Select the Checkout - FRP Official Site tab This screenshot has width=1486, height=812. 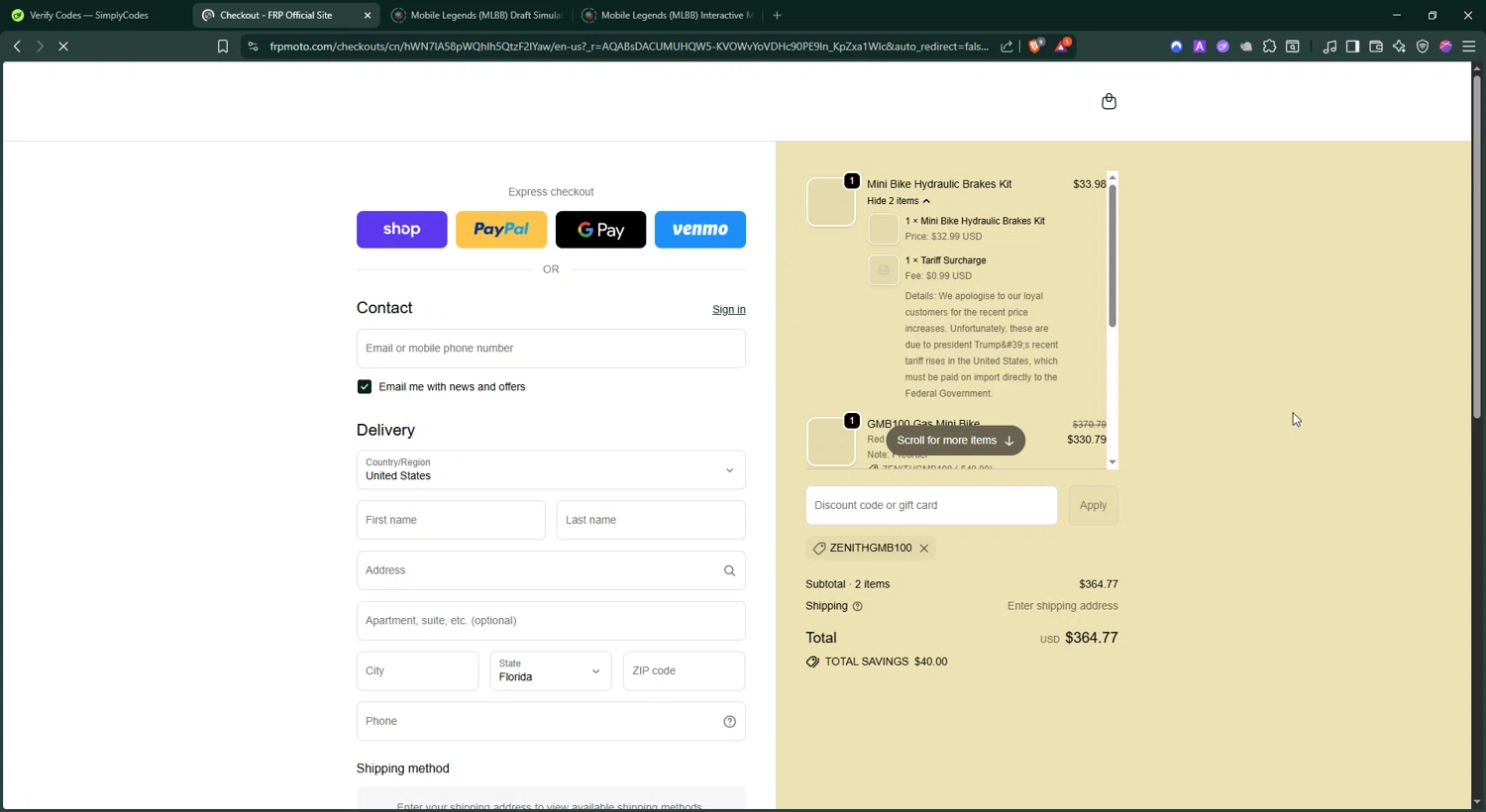pyautogui.click(x=275, y=15)
